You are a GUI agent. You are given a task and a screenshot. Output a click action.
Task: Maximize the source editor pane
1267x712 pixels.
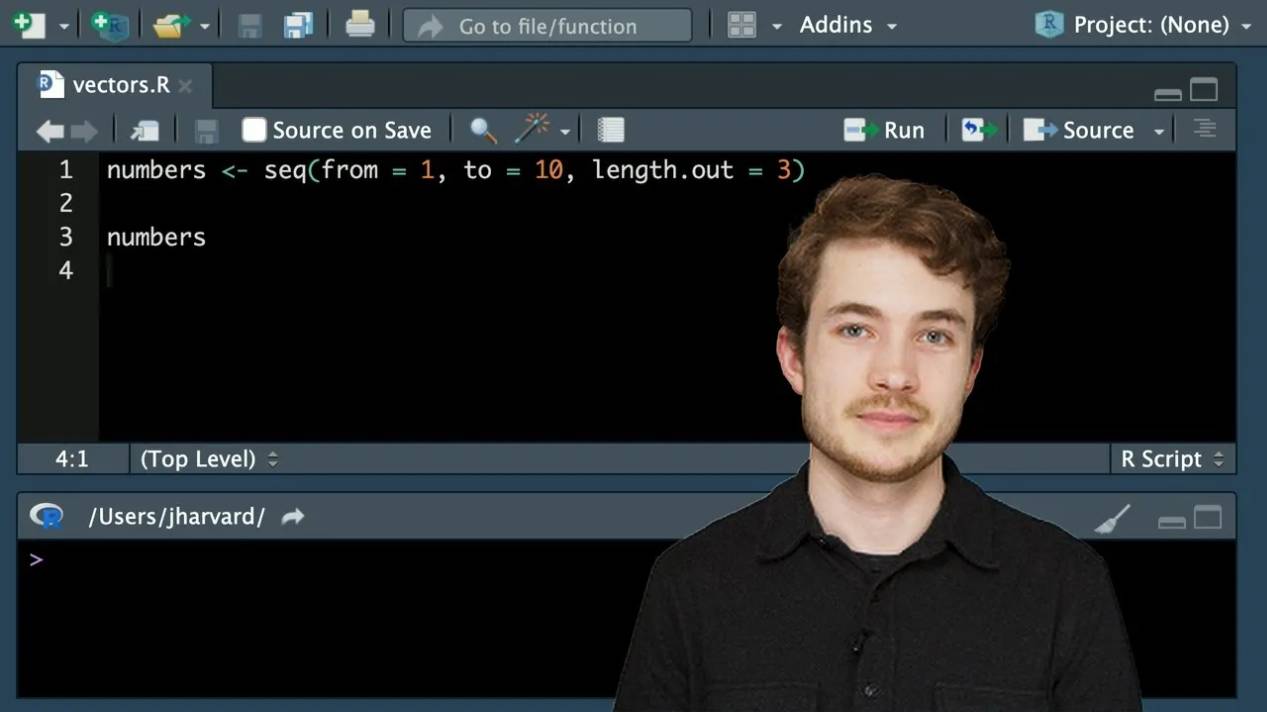click(1204, 90)
